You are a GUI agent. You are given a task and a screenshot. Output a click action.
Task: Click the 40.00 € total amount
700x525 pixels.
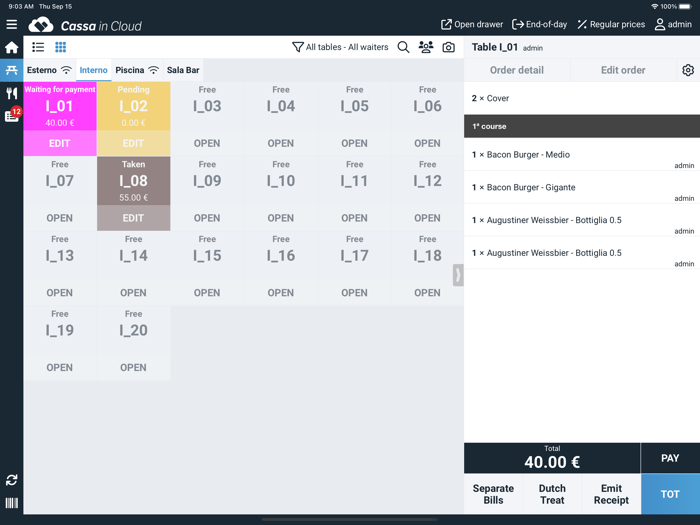[552, 462]
